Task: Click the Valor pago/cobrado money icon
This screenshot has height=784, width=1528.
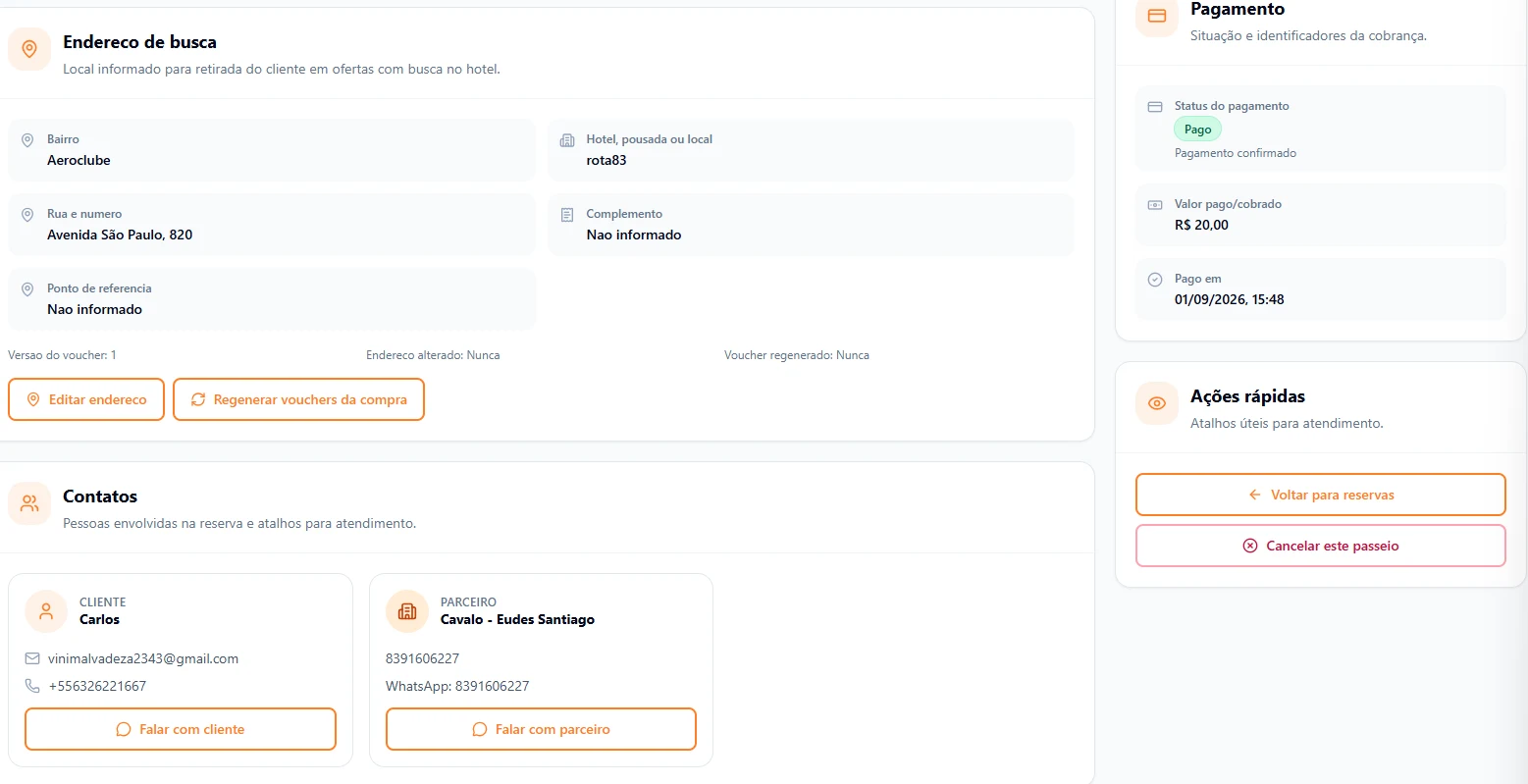Action: point(1155,205)
